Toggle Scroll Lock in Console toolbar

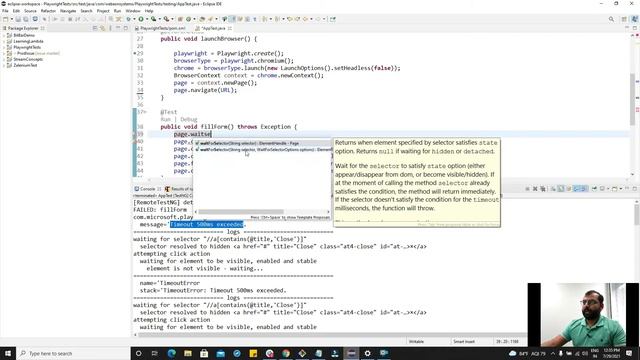[561, 189]
